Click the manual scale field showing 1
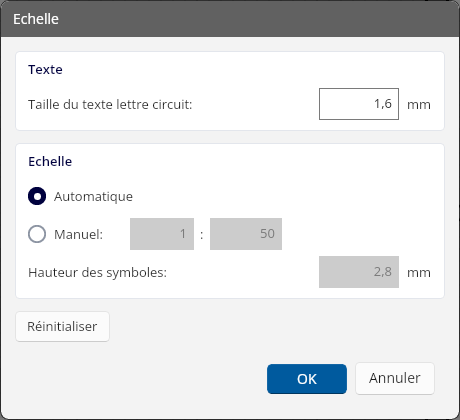Image resolution: width=460 pixels, height=420 pixels. pyautogui.click(x=162, y=234)
